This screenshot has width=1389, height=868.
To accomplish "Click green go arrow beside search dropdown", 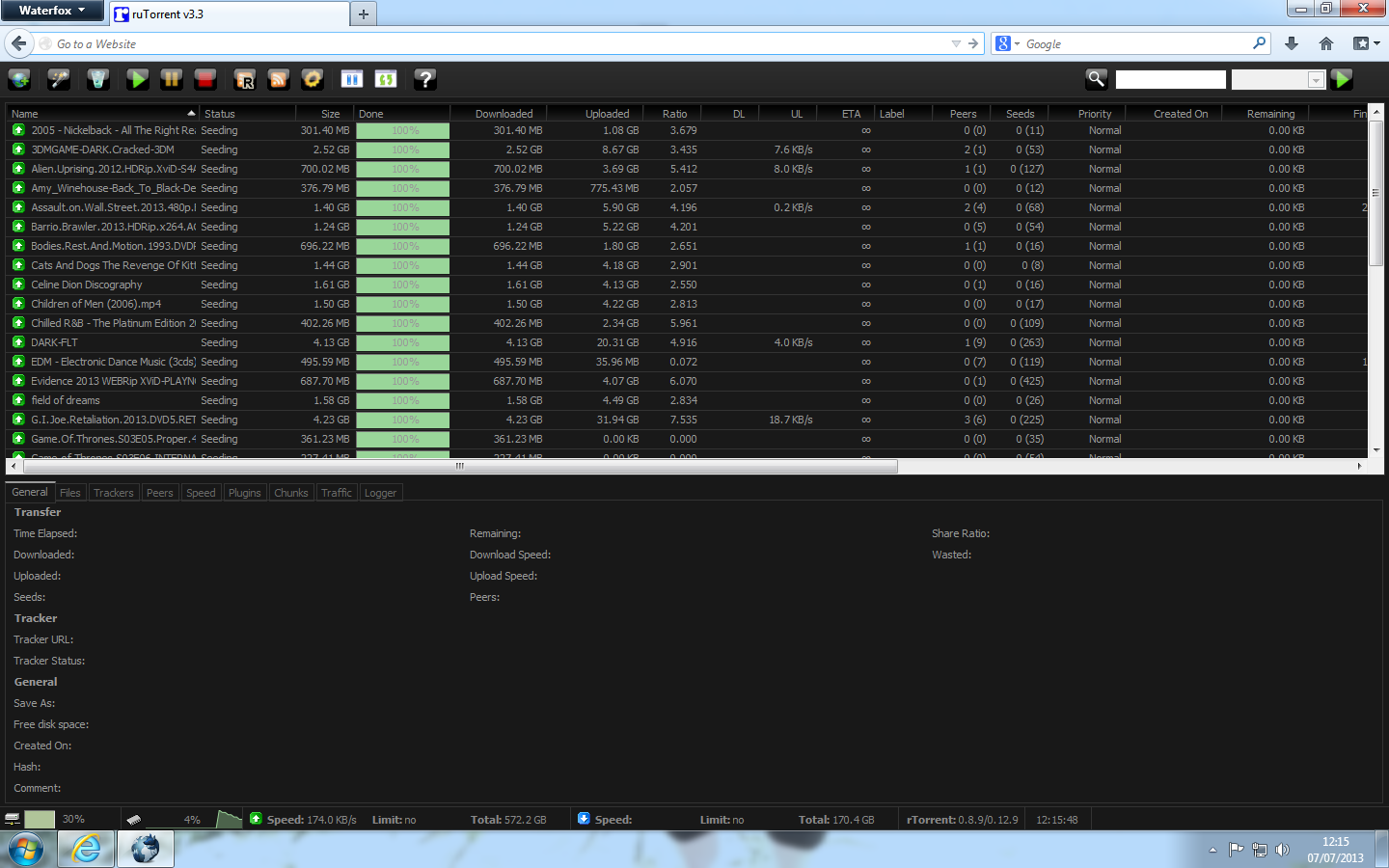I will [x=1342, y=79].
